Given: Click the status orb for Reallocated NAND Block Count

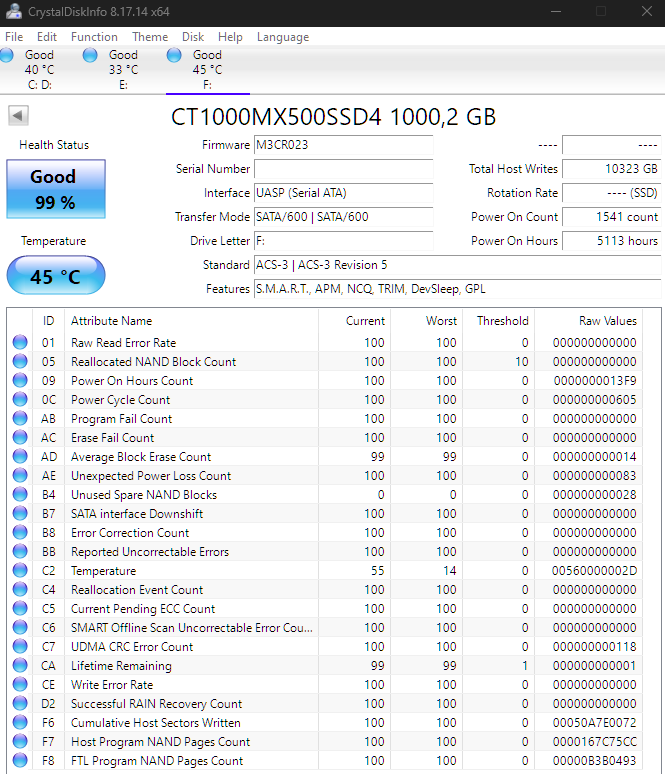Looking at the screenshot, I should [x=20, y=361].
